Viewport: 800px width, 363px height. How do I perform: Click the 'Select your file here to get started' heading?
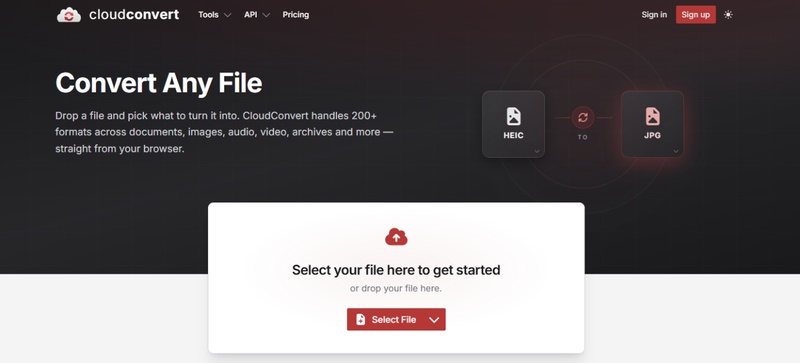396,270
